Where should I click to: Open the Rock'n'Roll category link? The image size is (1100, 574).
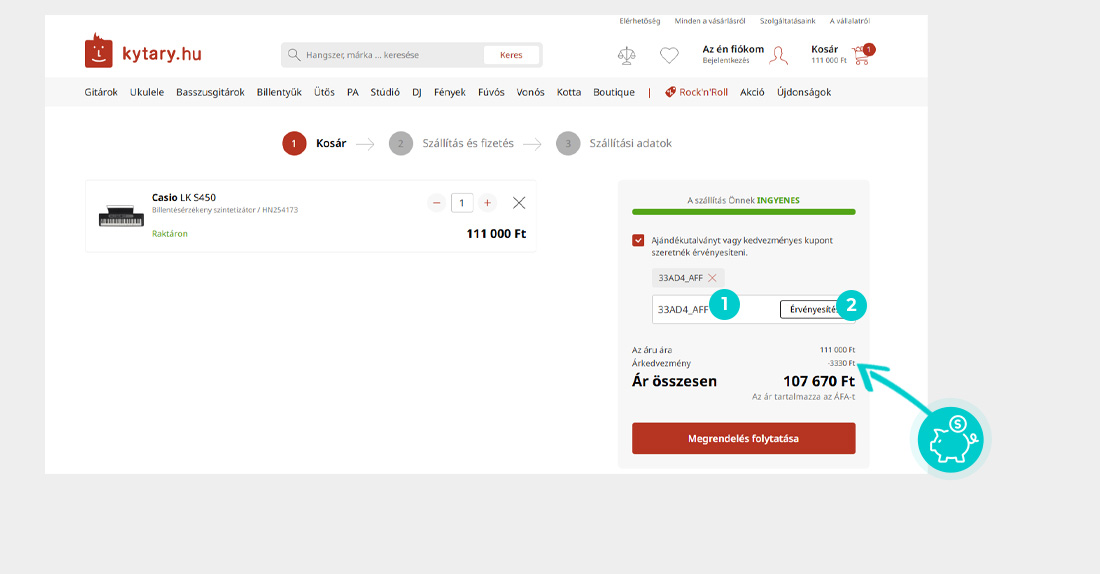[x=703, y=92]
